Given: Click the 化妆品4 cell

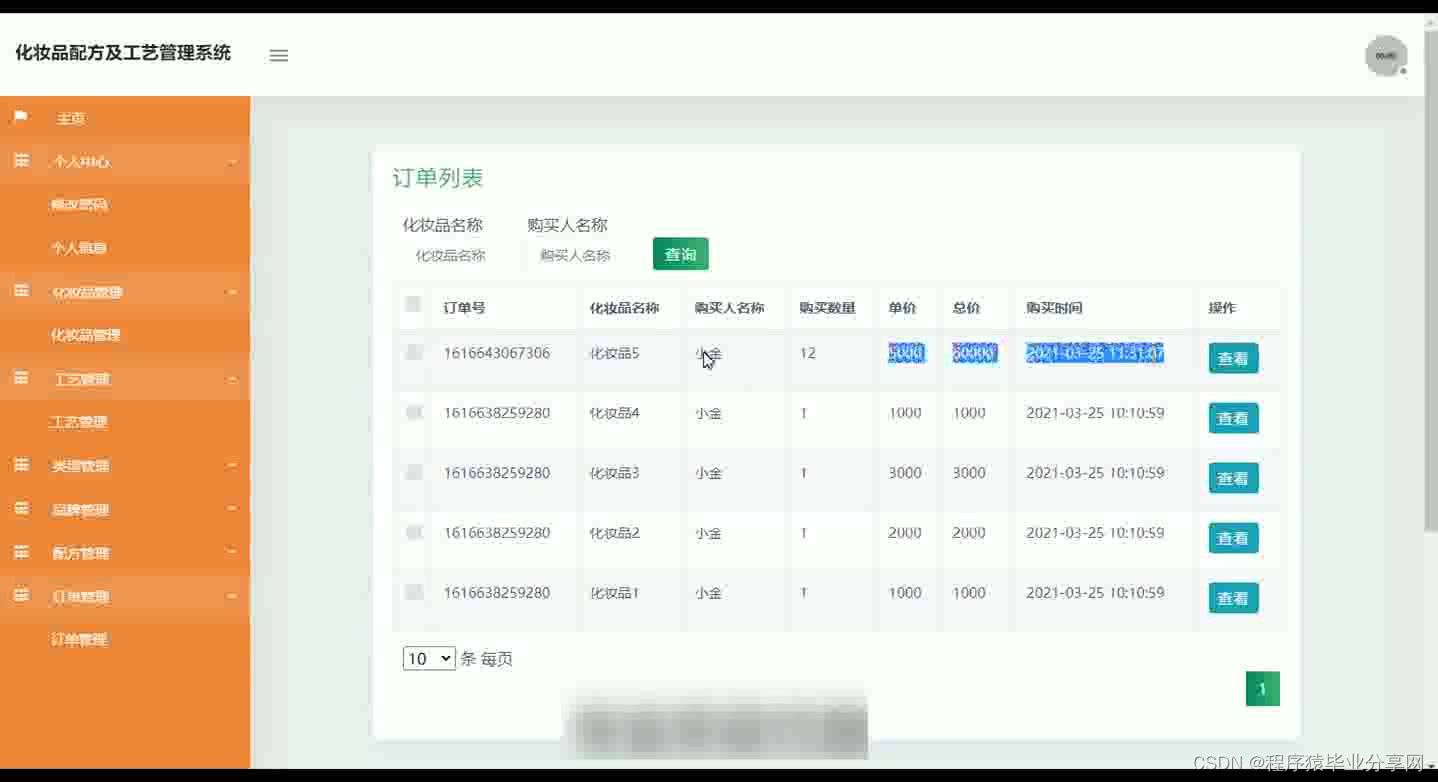Looking at the screenshot, I should [x=615, y=413].
